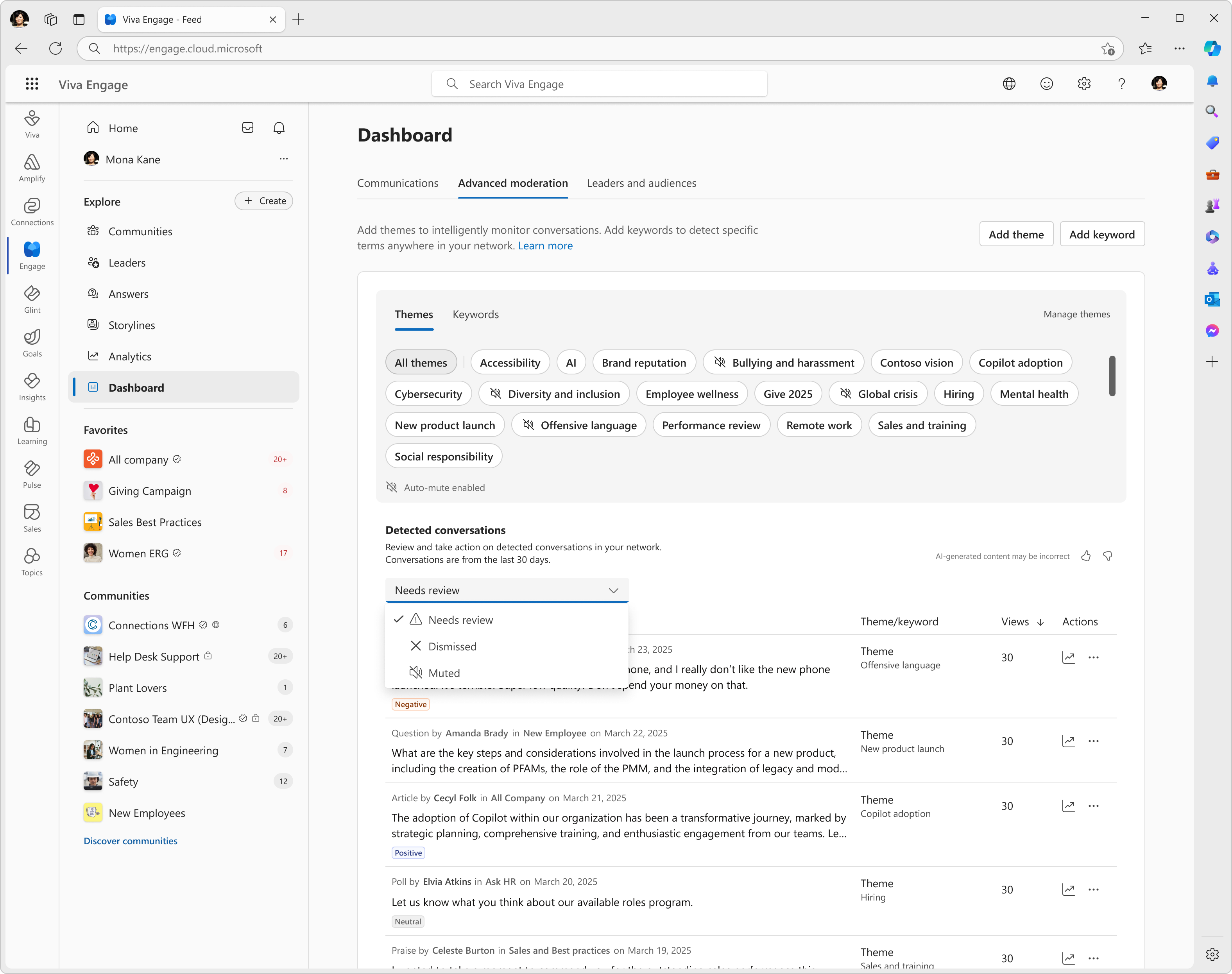Viewport: 1232px width, 974px height.
Task: Open Connections in the app rail
Action: (x=32, y=212)
